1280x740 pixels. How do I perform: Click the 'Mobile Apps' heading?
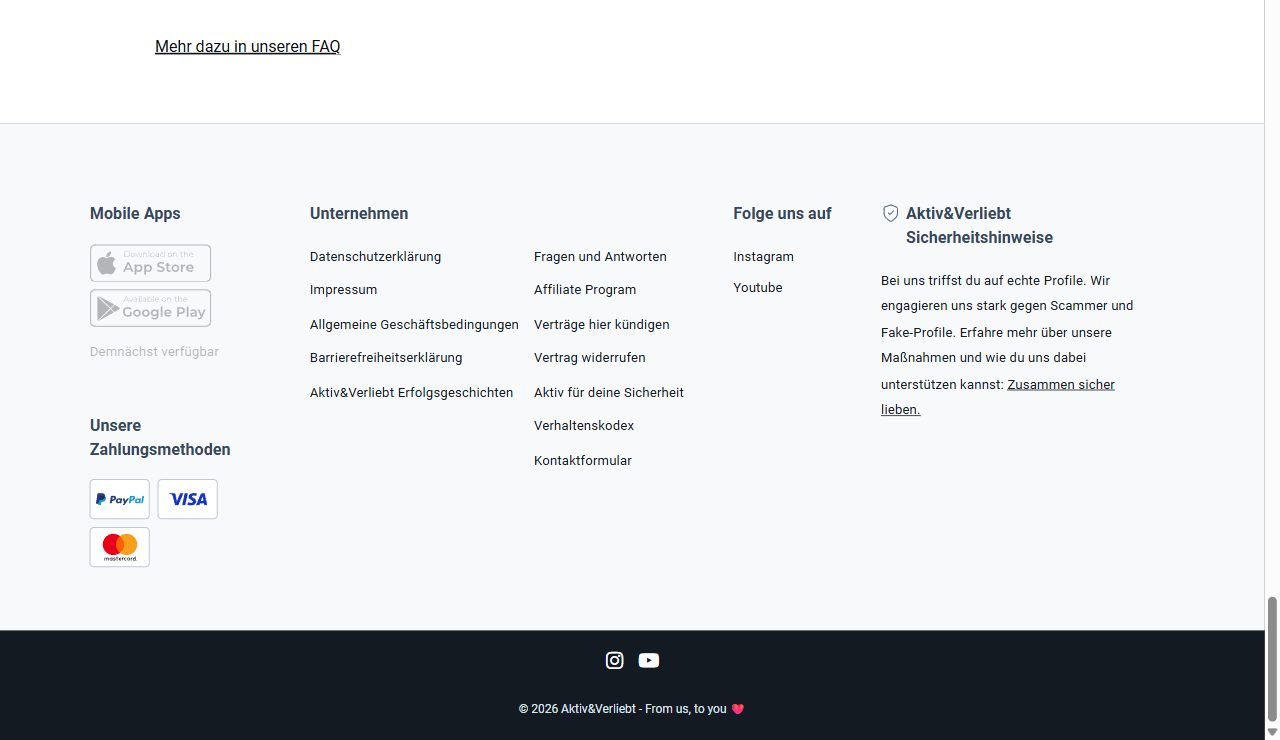pyautogui.click(x=135, y=213)
